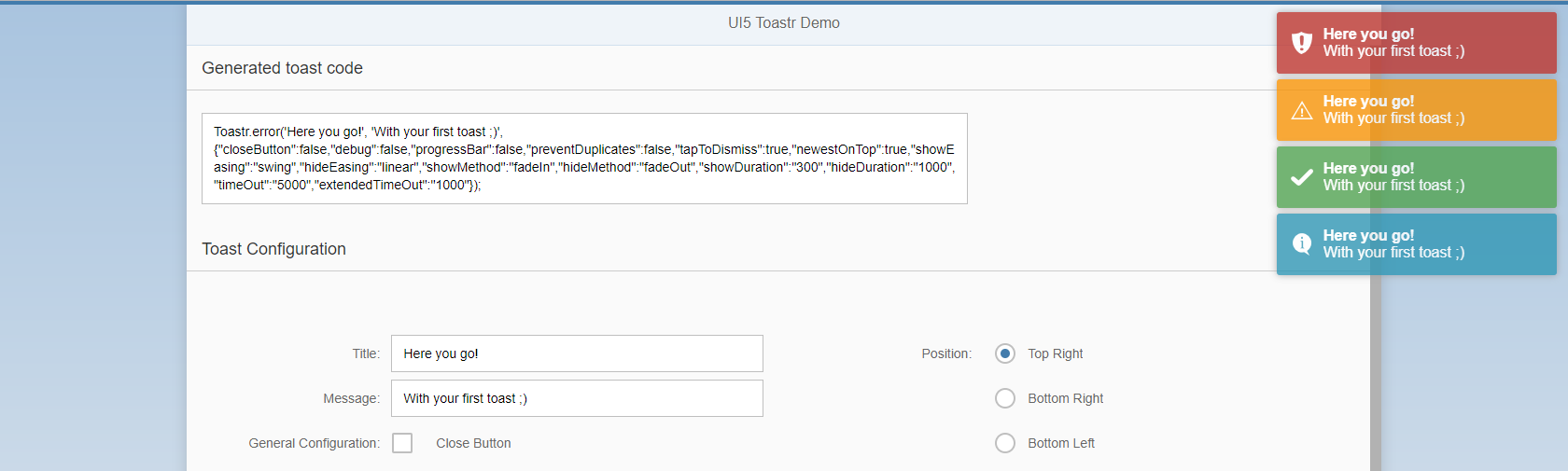
Task: Click the Title input field
Action: point(577,353)
